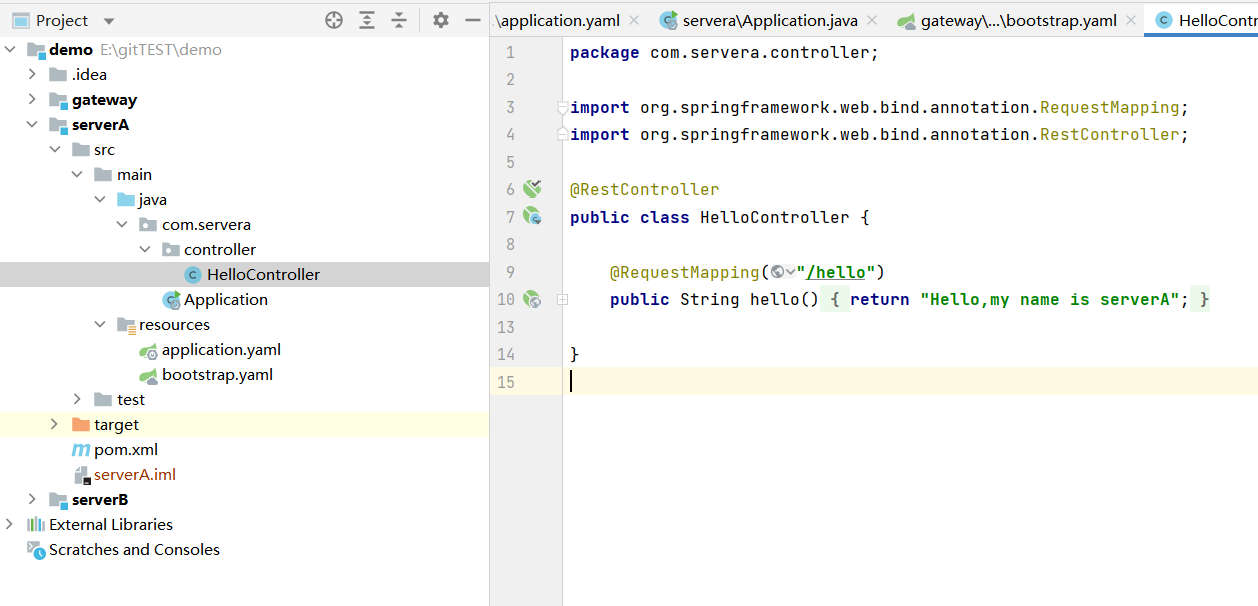Click the "Hello,my name is serverA" string
The image size is (1258, 606).
pos(1050,299)
